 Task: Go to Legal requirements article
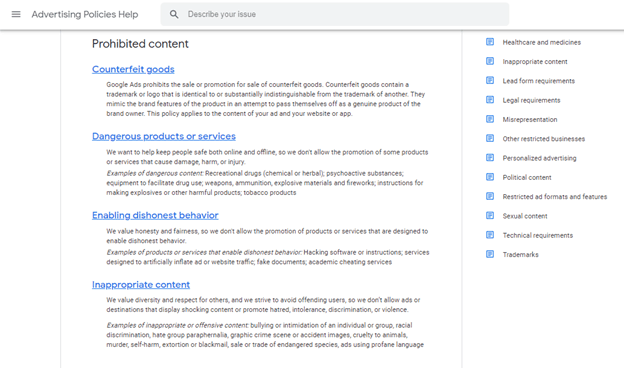pos(531,100)
